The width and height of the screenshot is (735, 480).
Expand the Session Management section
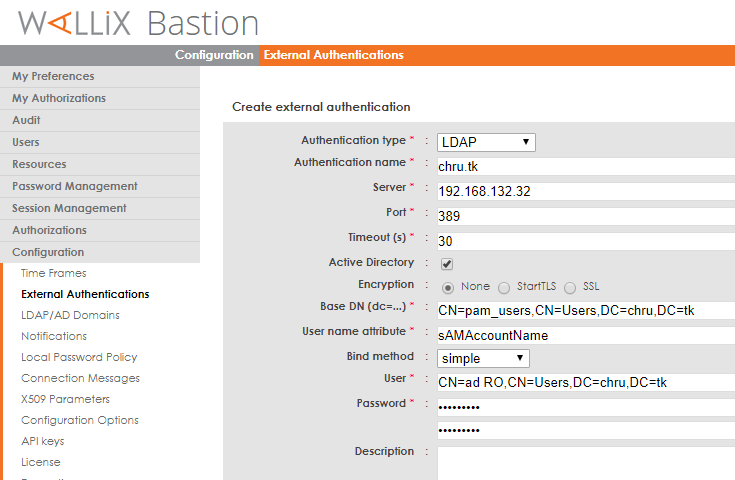pyautogui.click(x=69, y=208)
